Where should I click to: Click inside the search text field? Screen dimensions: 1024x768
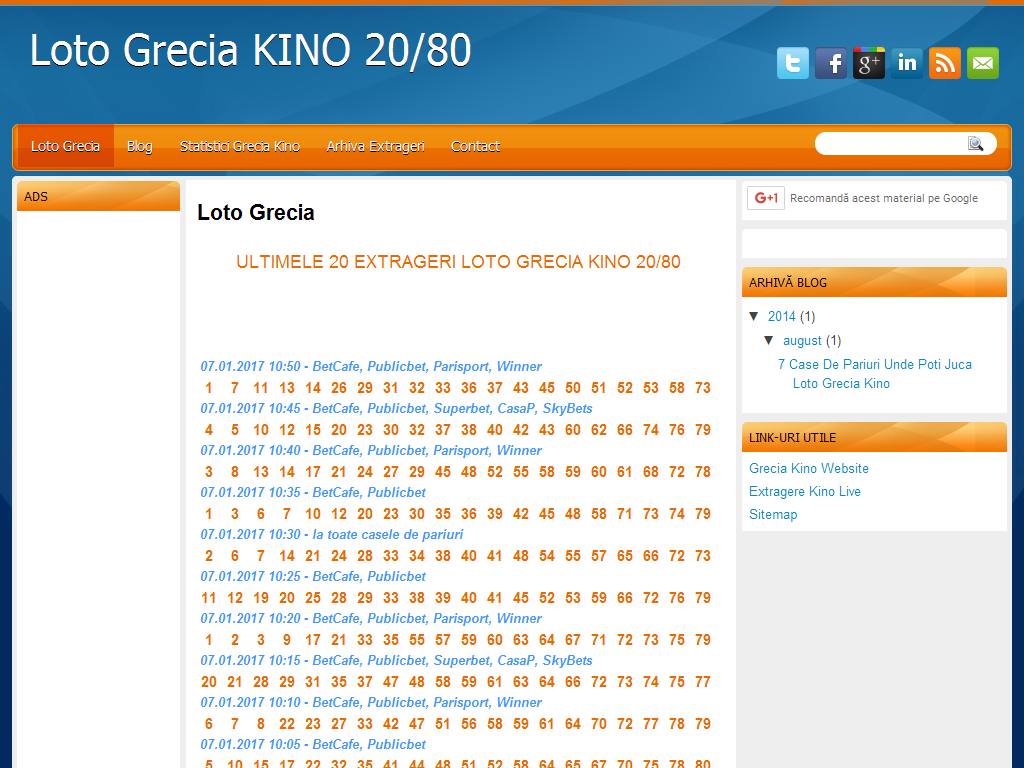(890, 144)
